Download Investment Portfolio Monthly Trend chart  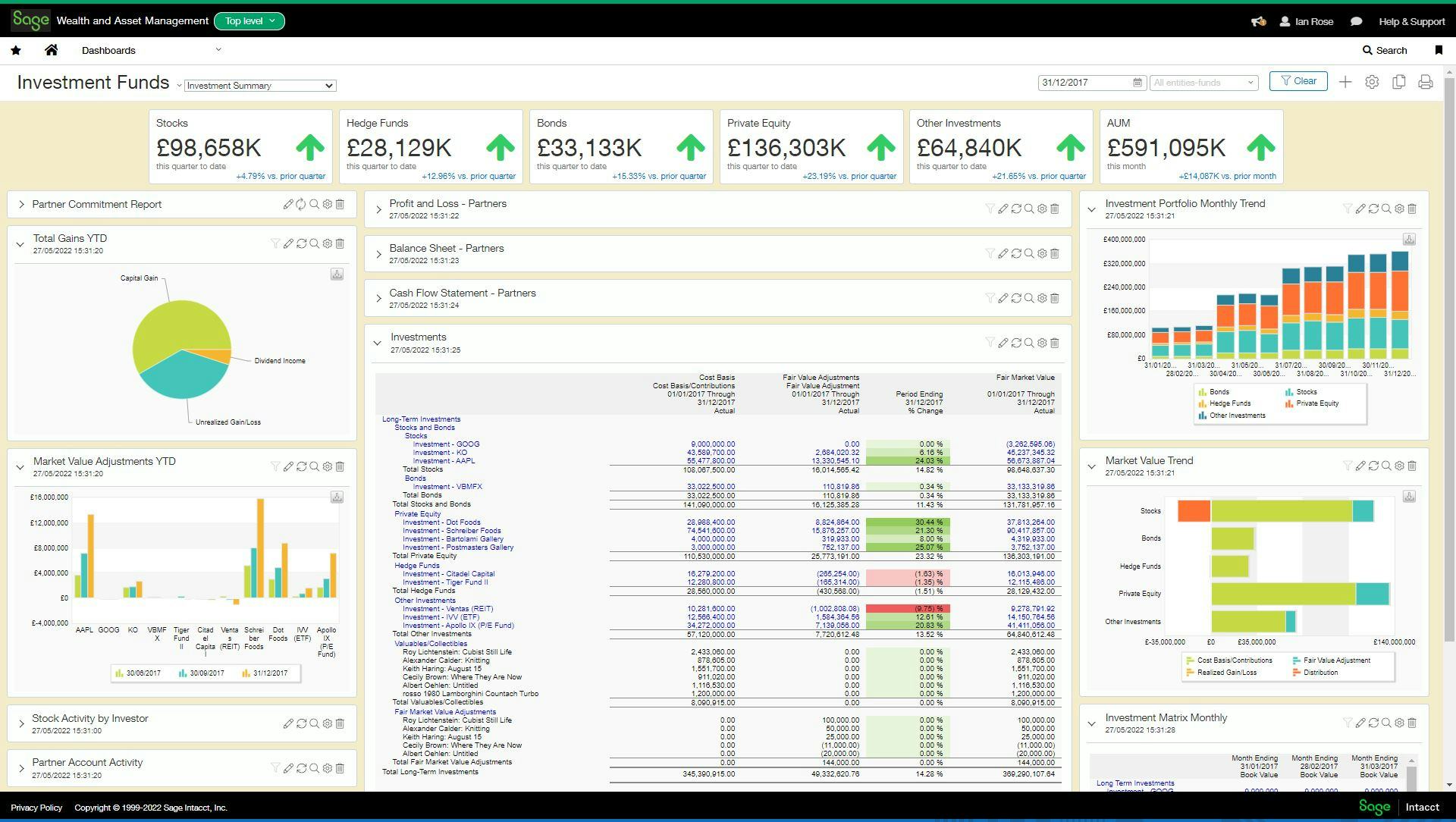point(1409,240)
